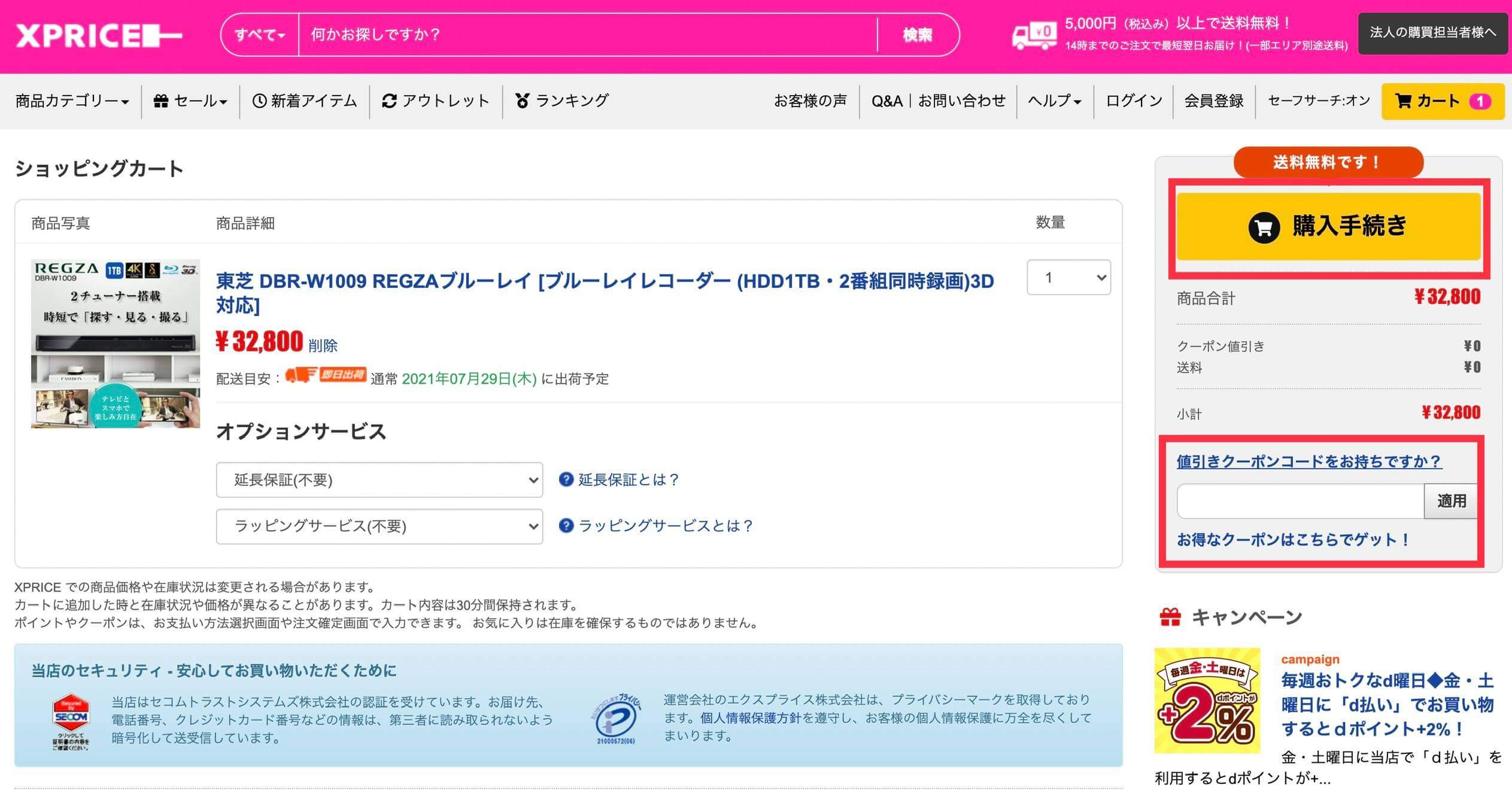This screenshot has height=791, width=1512.
Task: Click the SECOM security seal icon
Action: [x=71, y=722]
